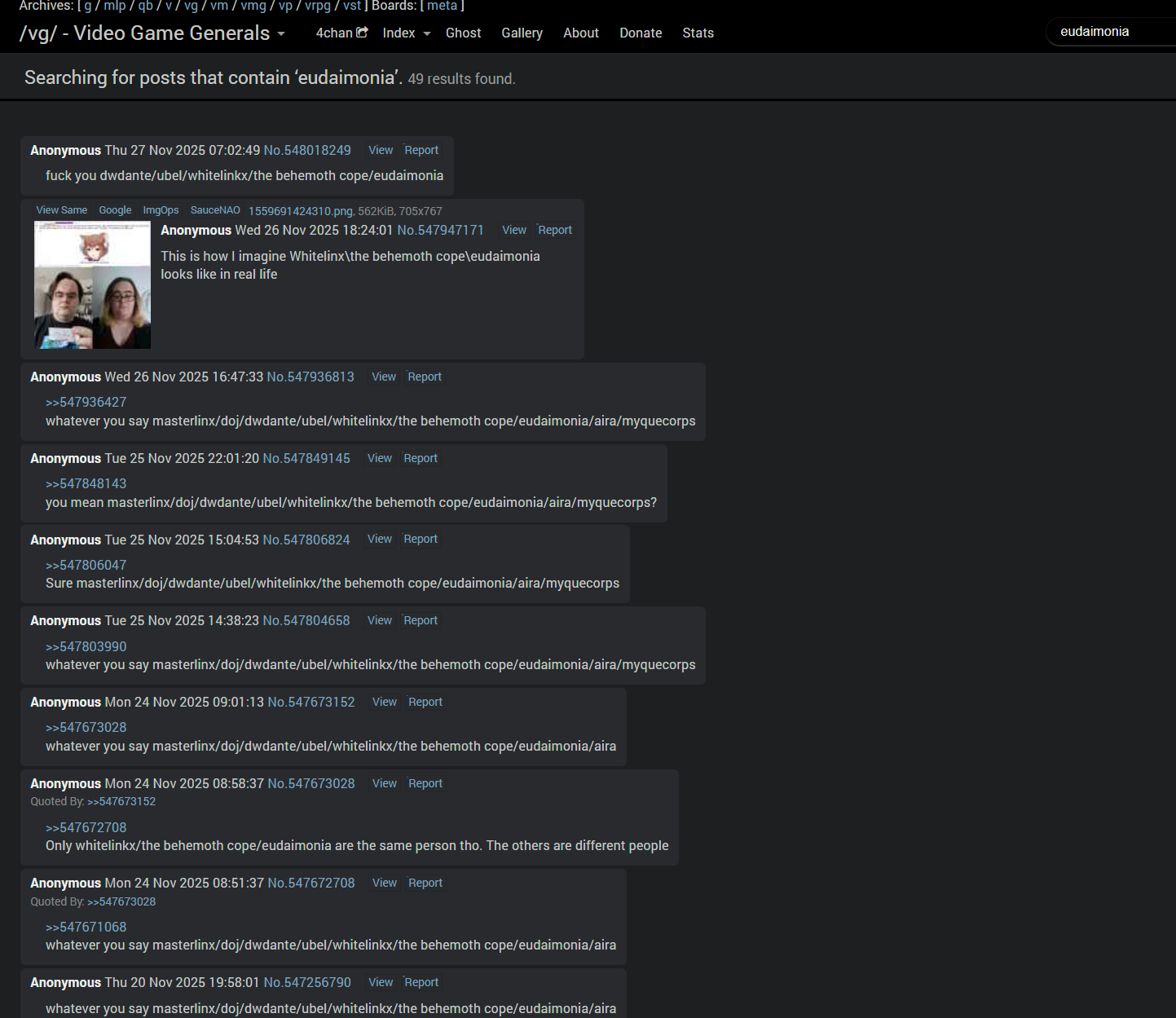The image size is (1176, 1018).
Task: View post No.548018249
Action: click(x=381, y=151)
